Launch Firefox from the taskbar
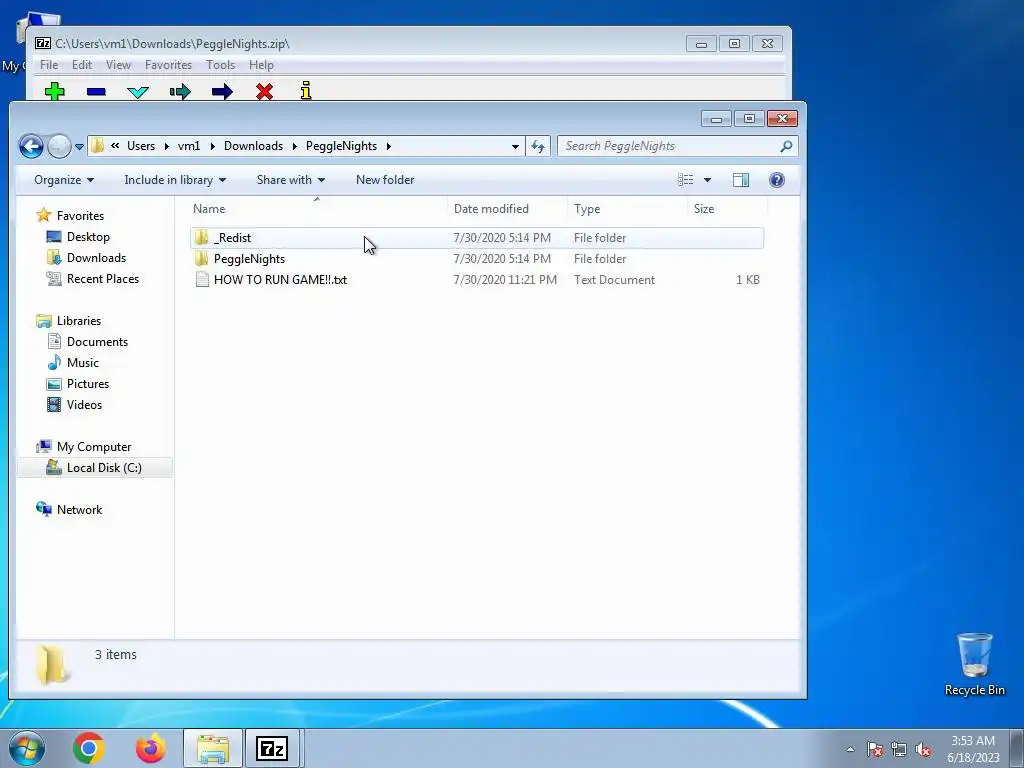Image resolution: width=1024 pixels, height=768 pixels. 150,748
